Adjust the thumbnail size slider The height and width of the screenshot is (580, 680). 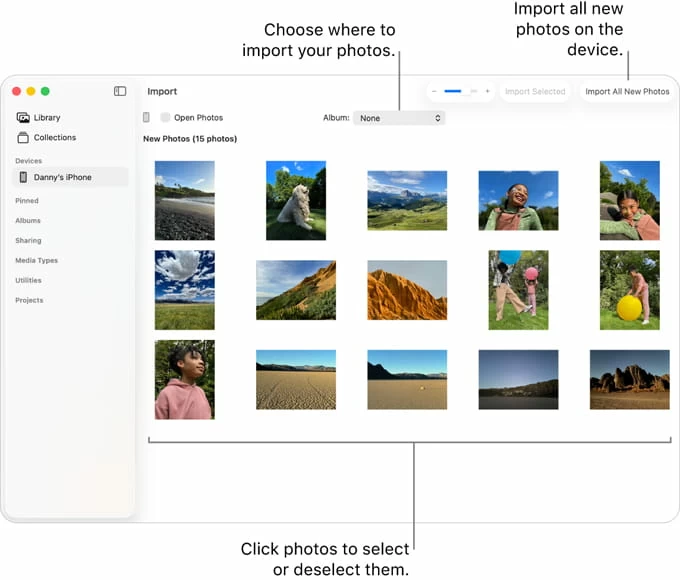coord(459,91)
